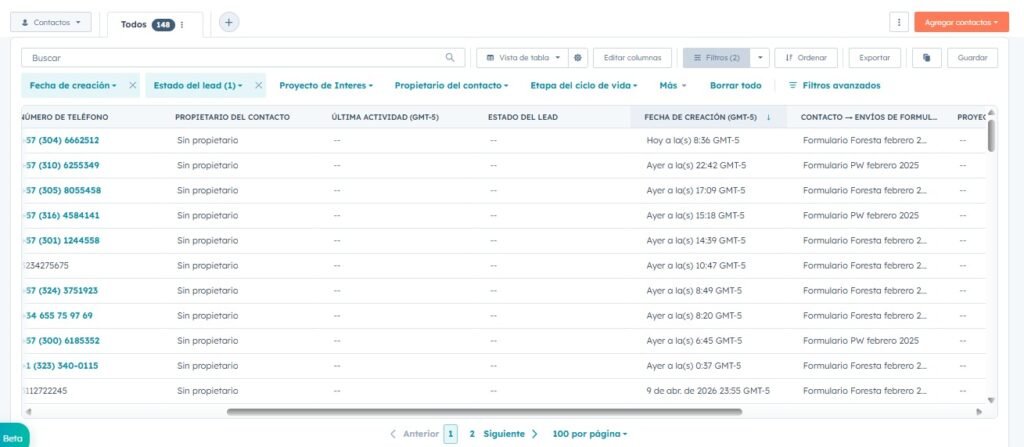Screen dimensions: 1024x447
Task: Open phone number 57 (301) 1244558
Action: coord(62,240)
